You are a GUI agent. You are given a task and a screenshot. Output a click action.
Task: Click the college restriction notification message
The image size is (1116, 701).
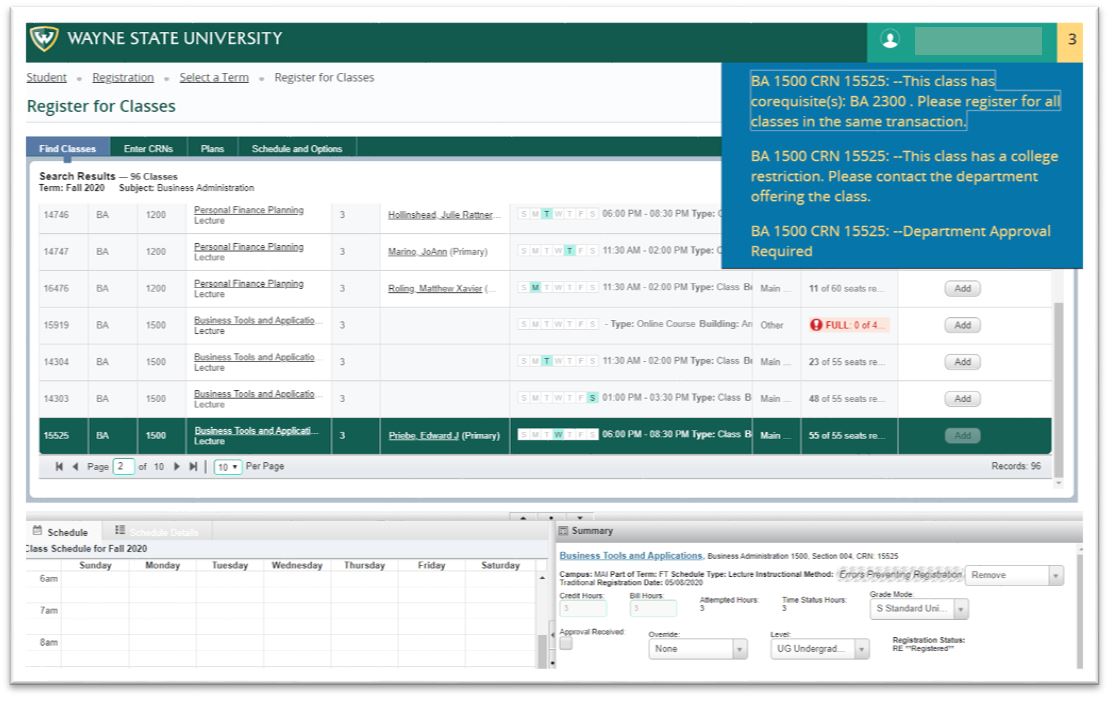point(905,176)
